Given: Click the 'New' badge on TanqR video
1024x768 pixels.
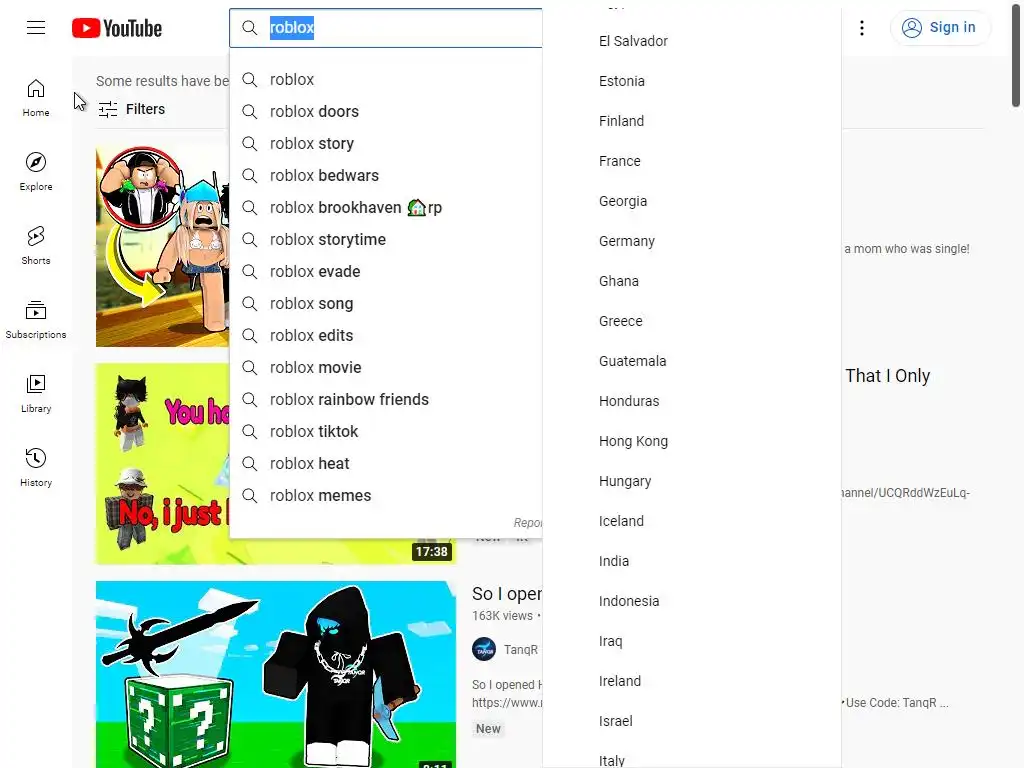Looking at the screenshot, I should (x=488, y=728).
